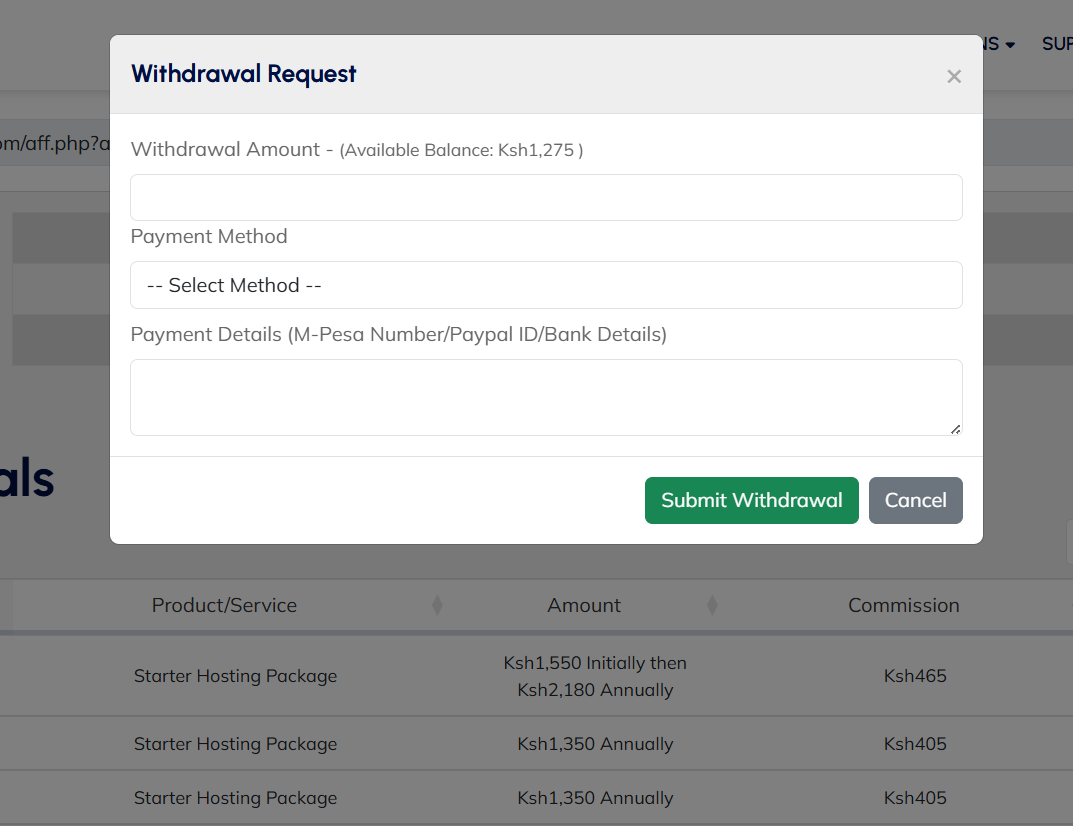Sort by Product/Service column arrows
Viewport: 1073px width, 826px height.
coord(437,605)
